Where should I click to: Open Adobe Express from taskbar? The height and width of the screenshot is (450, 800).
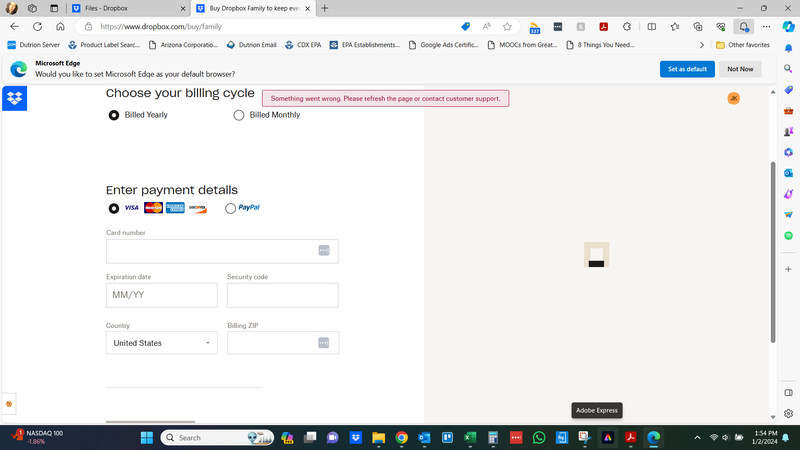pyautogui.click(x=608, y=438)
